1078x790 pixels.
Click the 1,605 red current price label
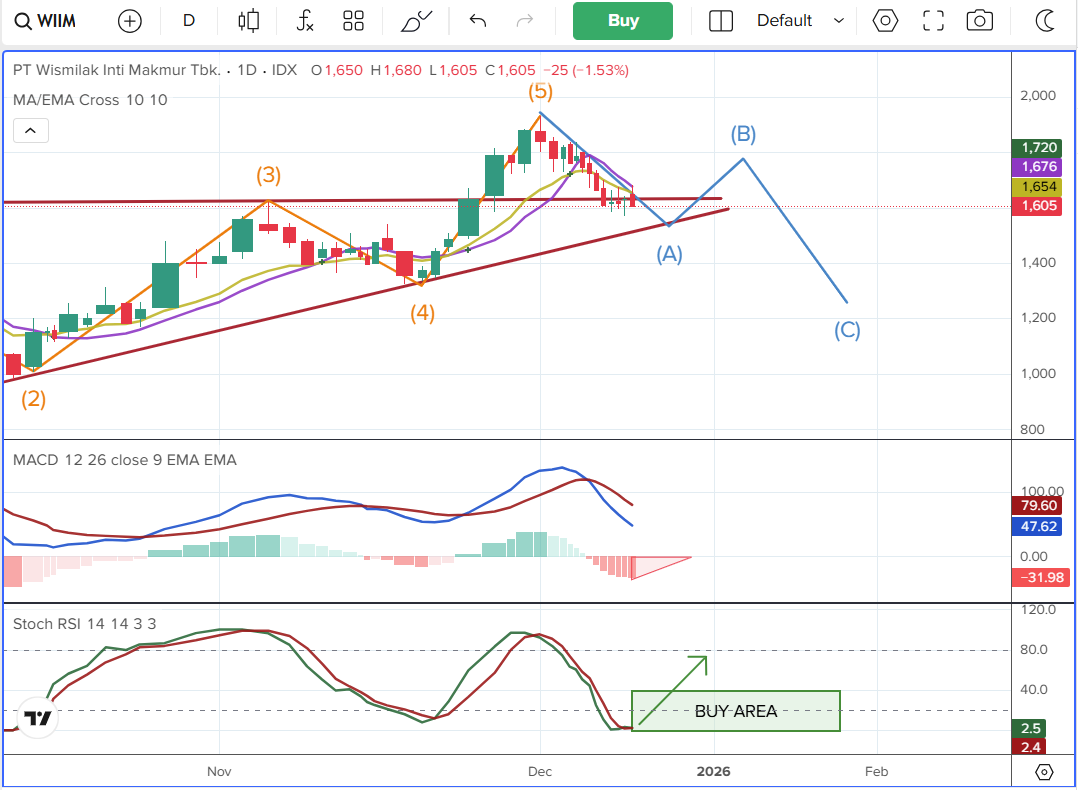point(1037,206)
